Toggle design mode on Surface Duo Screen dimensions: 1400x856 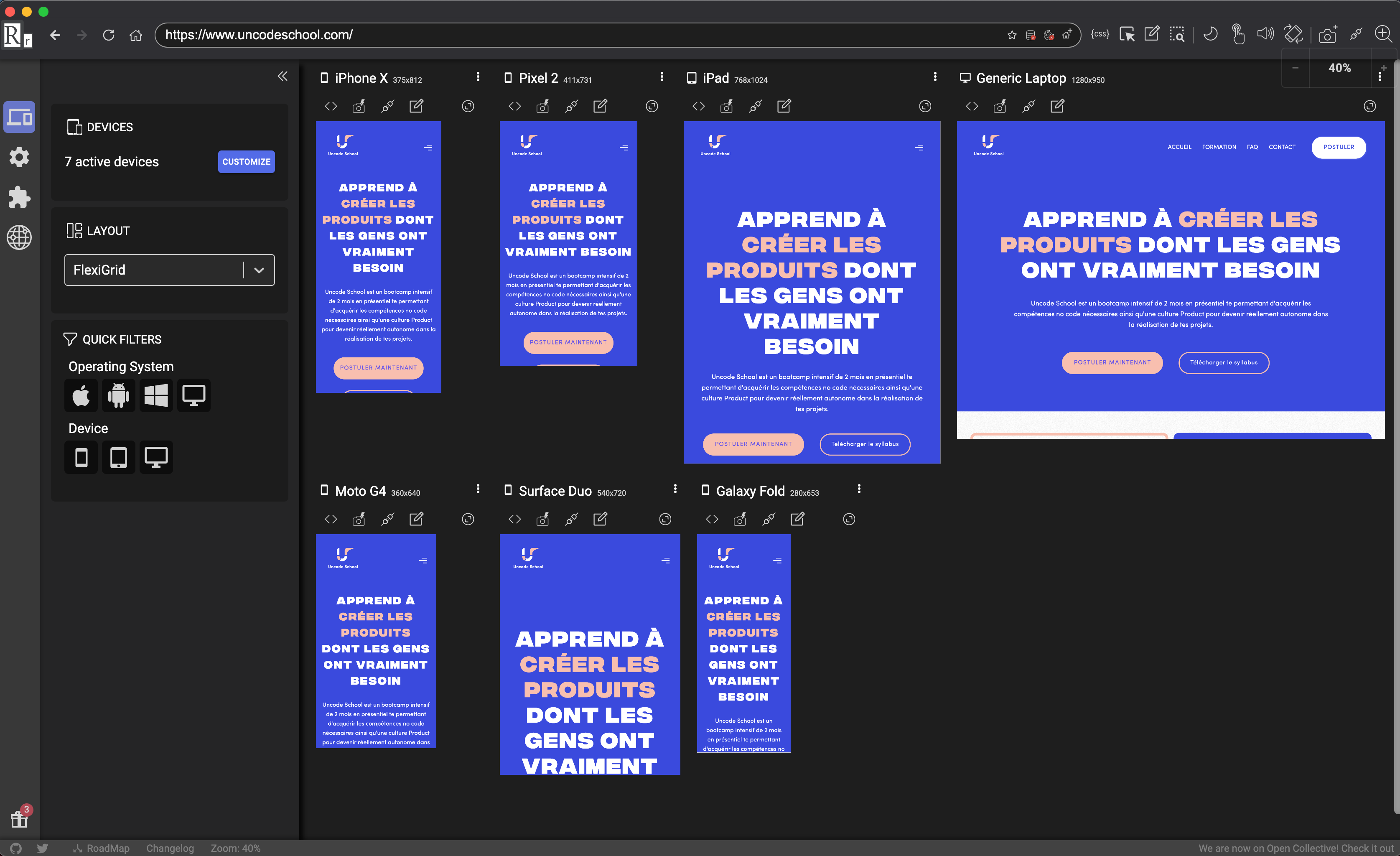click(600, 519)
